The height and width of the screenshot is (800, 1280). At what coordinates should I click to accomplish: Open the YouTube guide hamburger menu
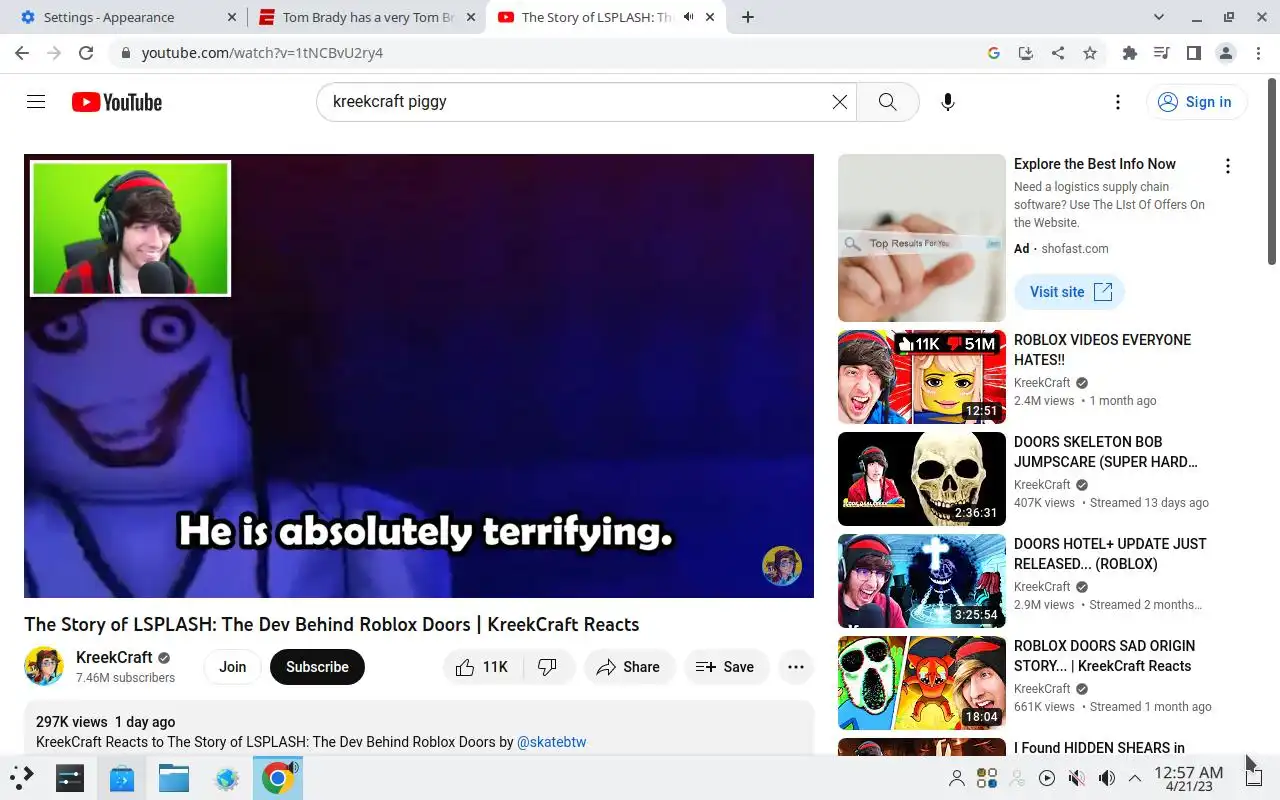(36, 101)
